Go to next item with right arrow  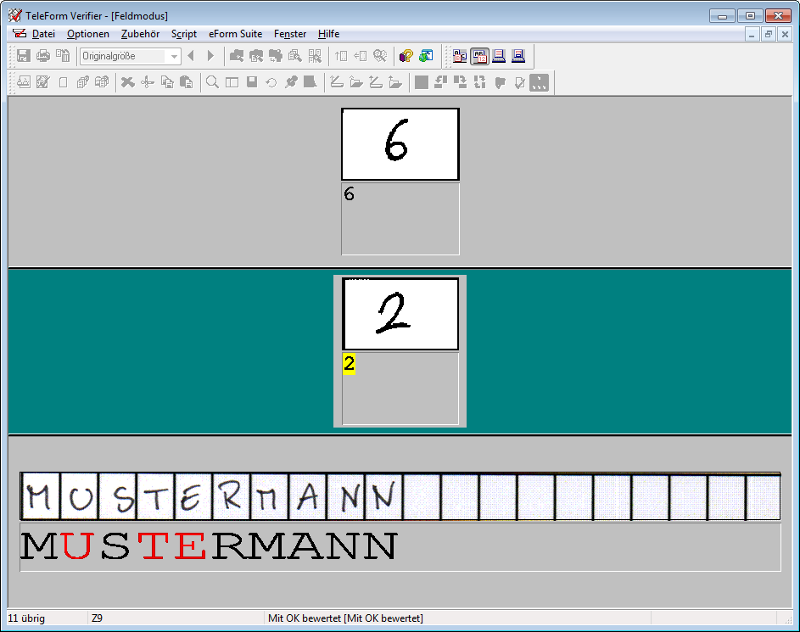(210, 56)
